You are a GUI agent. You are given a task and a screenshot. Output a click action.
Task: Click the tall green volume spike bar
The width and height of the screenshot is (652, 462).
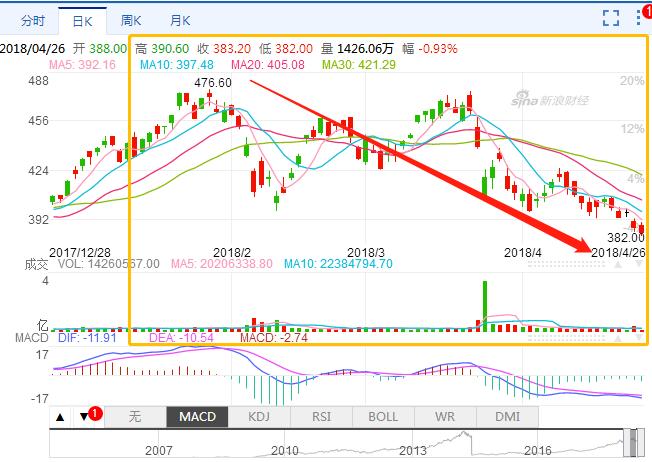pyautogui.click(x=485, y=306)
